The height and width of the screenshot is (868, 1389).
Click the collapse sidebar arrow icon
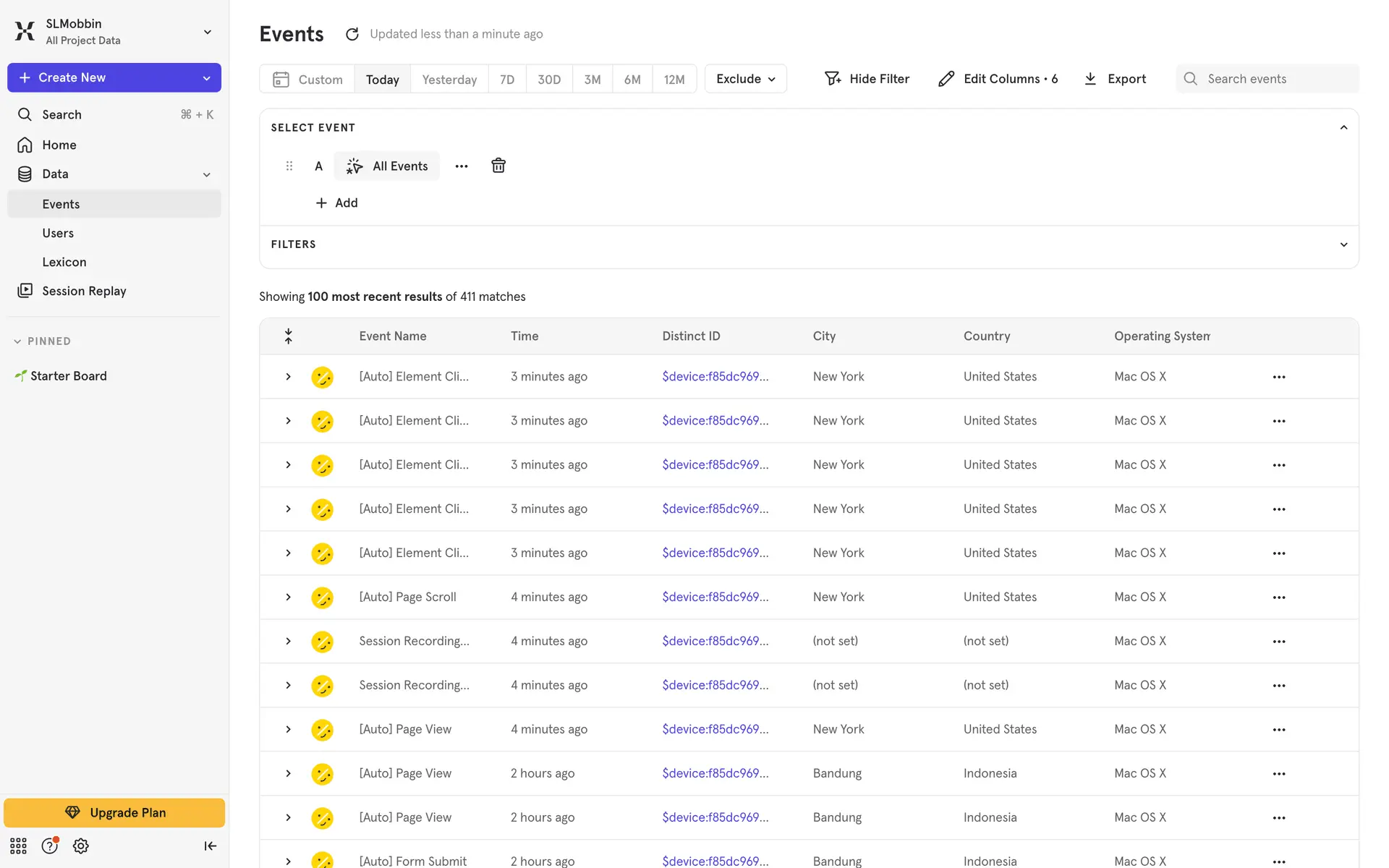[x=210, y=846]
